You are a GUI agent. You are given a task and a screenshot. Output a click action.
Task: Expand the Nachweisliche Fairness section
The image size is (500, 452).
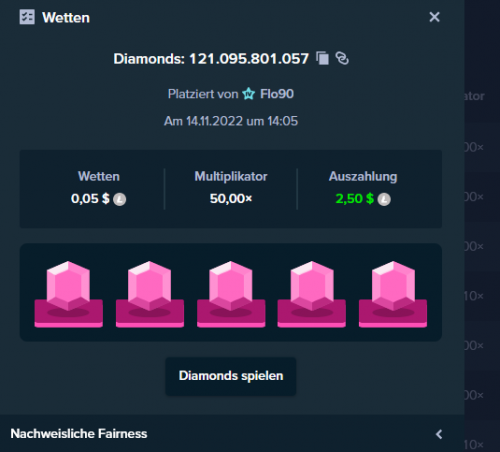coord(232,433)
